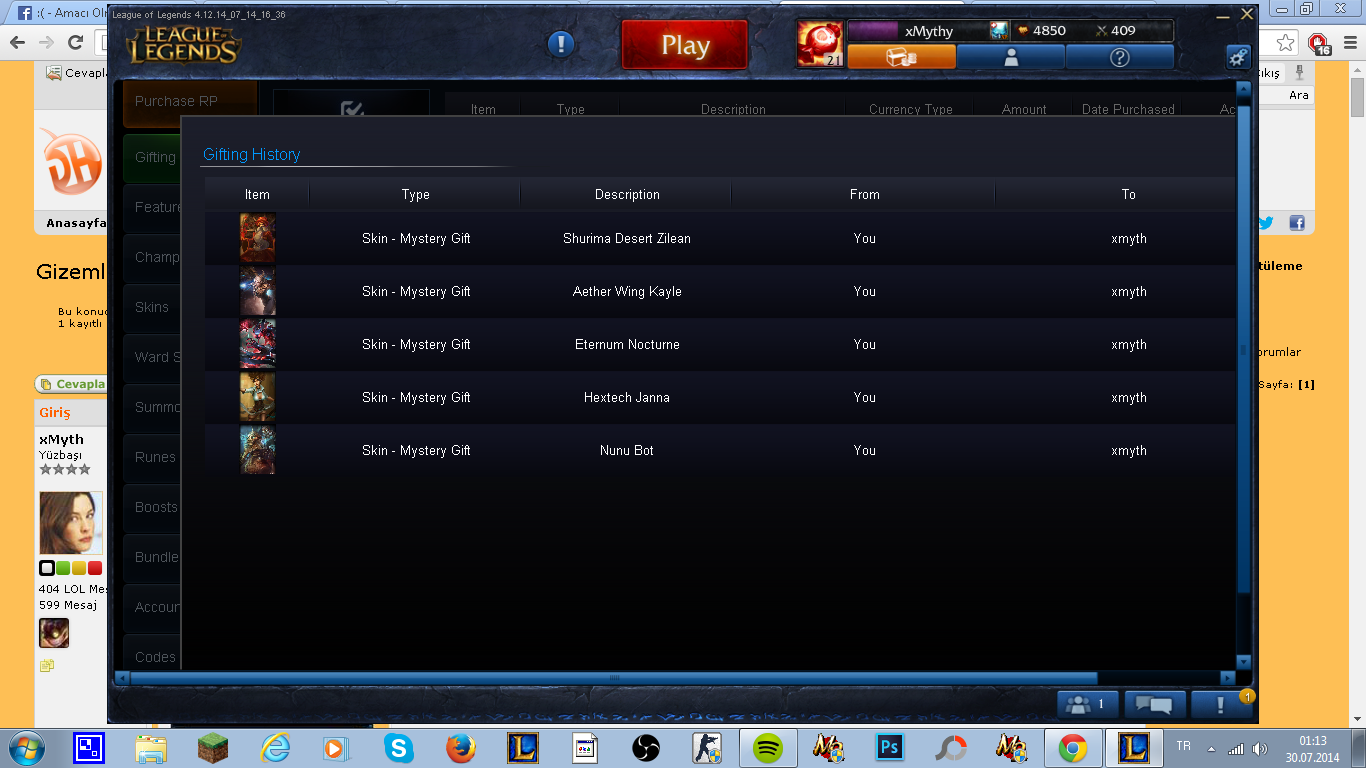Click the store's horizontal scrollbar thumb
Viewport: 1366px width, 768px height.
pyautogui.click(x=614, y=678)
